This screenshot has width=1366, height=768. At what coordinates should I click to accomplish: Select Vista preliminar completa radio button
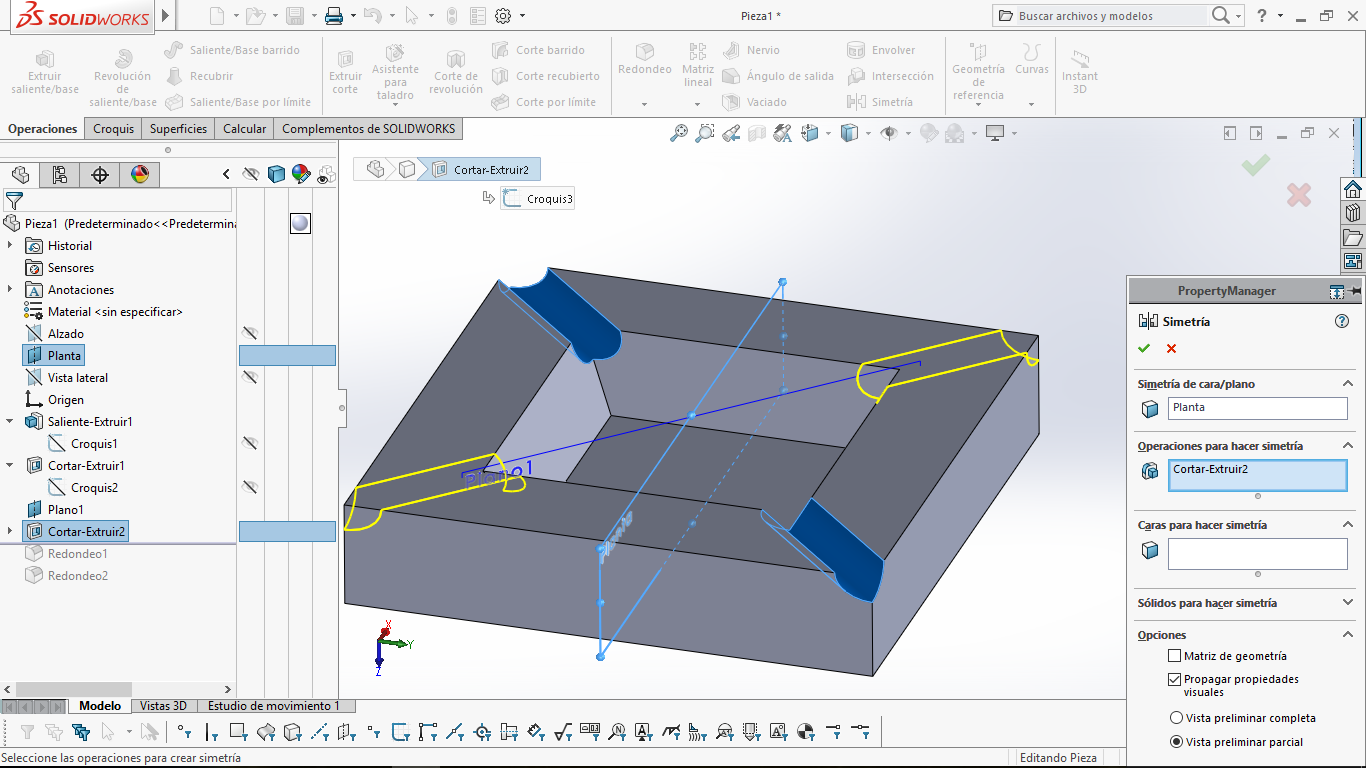click(1176, 718)
